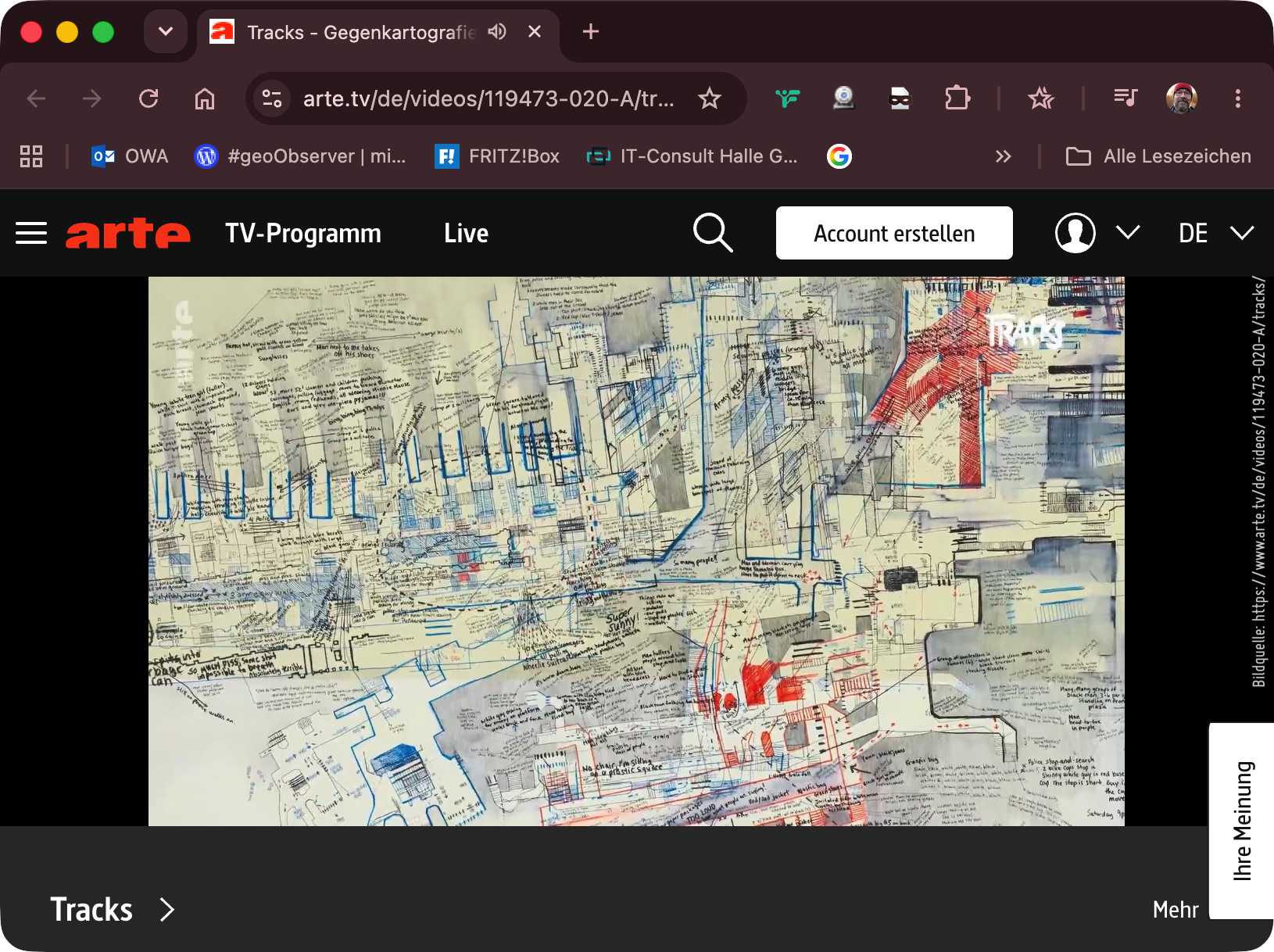Image resolution: width=1274 pixels, height=952 pixels.
Task: Open the browser home page
Action: click(x=205, y=98)
